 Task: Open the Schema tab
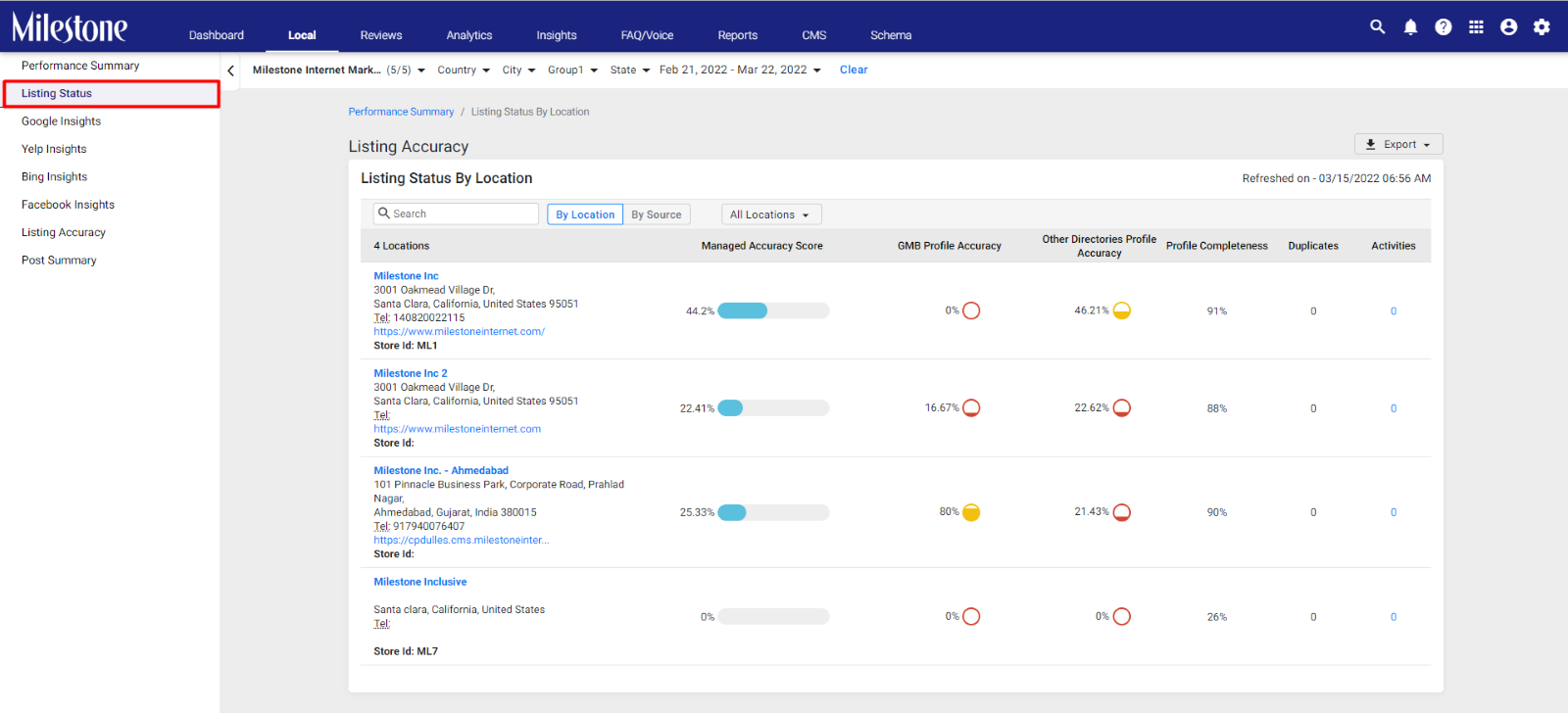(891, 35)
